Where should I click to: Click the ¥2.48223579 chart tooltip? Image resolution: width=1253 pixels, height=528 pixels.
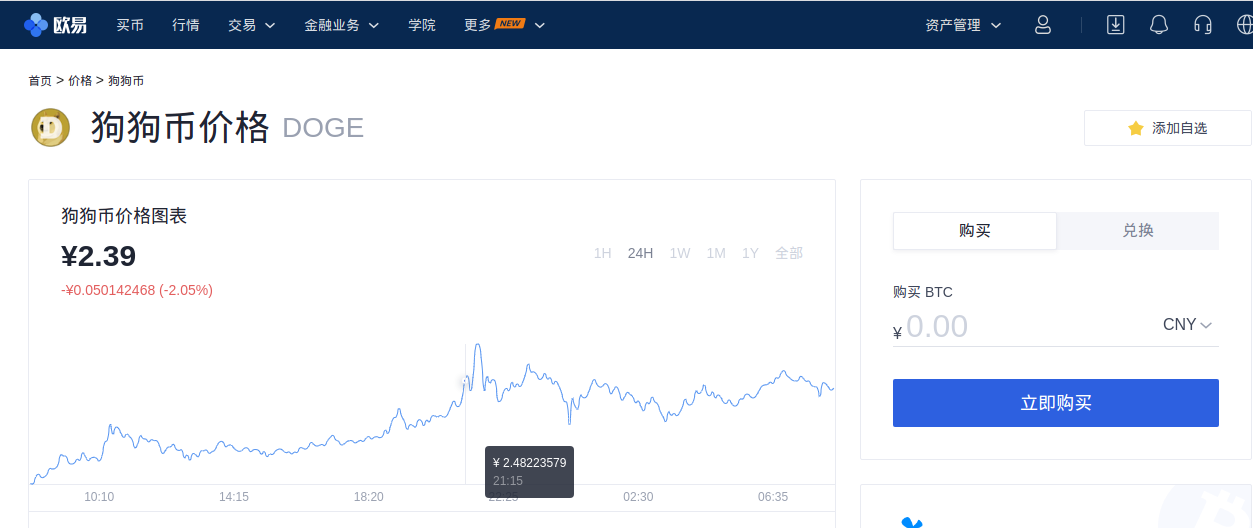point(529,472)
